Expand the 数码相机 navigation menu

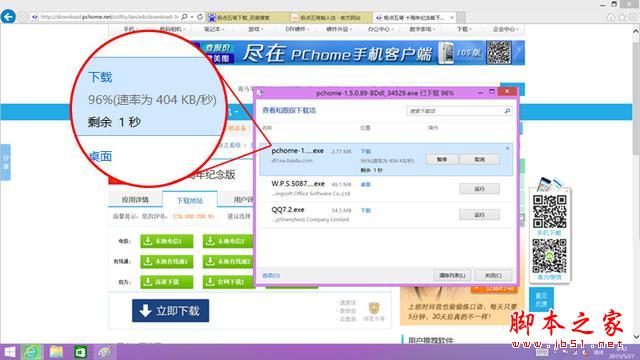172,29
